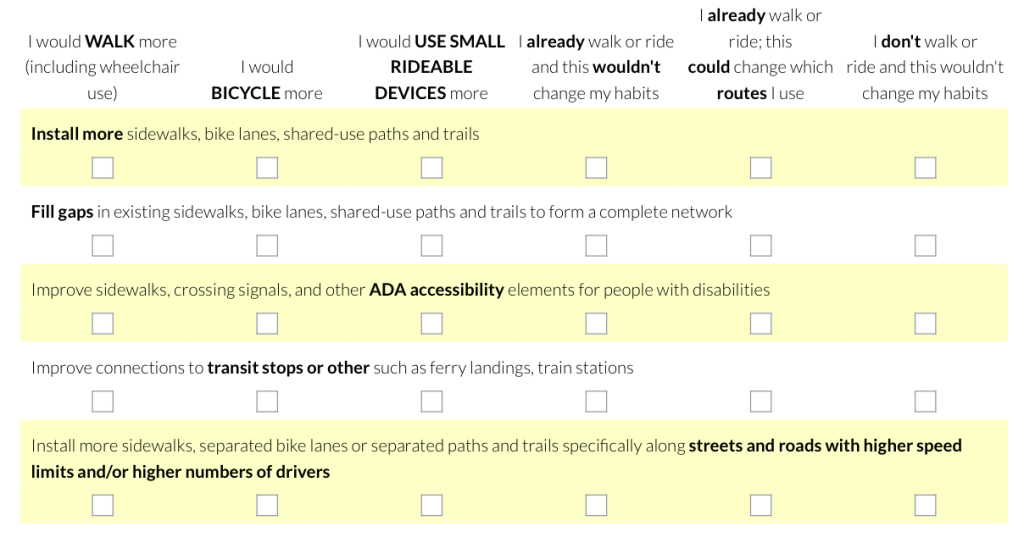Check 'WALK more' for higher speed streets

[x=103, y=505]
